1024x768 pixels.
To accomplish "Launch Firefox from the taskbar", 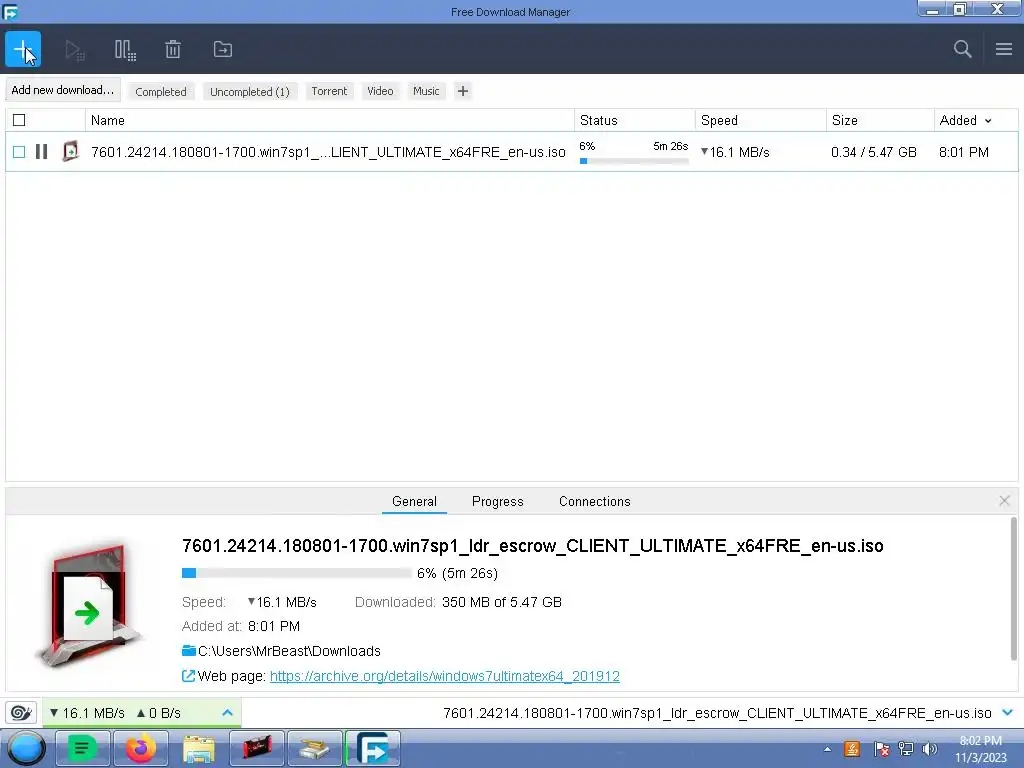I will [140, 748].
